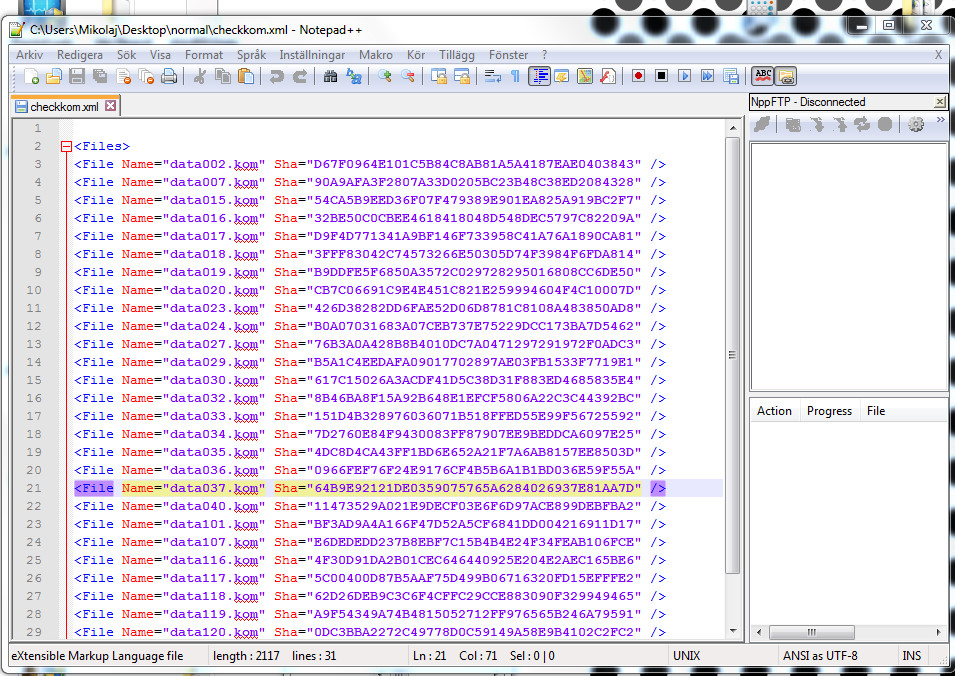Open Find with the binoculars icon
The width and height of the screenshot is (955, 676).
330,76
